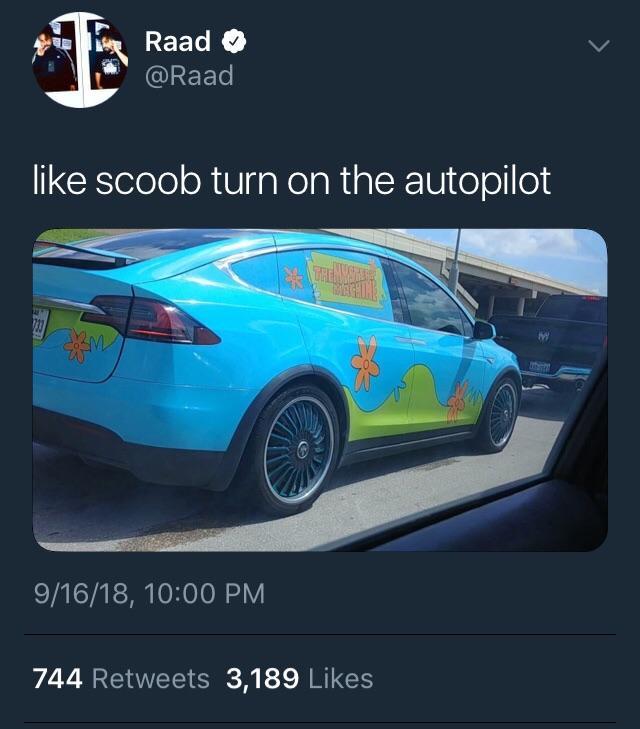Viewport: 640px width, 729px height.
Task: Click the car's rear wheel in photo
Action: click(x=297, y=450)
